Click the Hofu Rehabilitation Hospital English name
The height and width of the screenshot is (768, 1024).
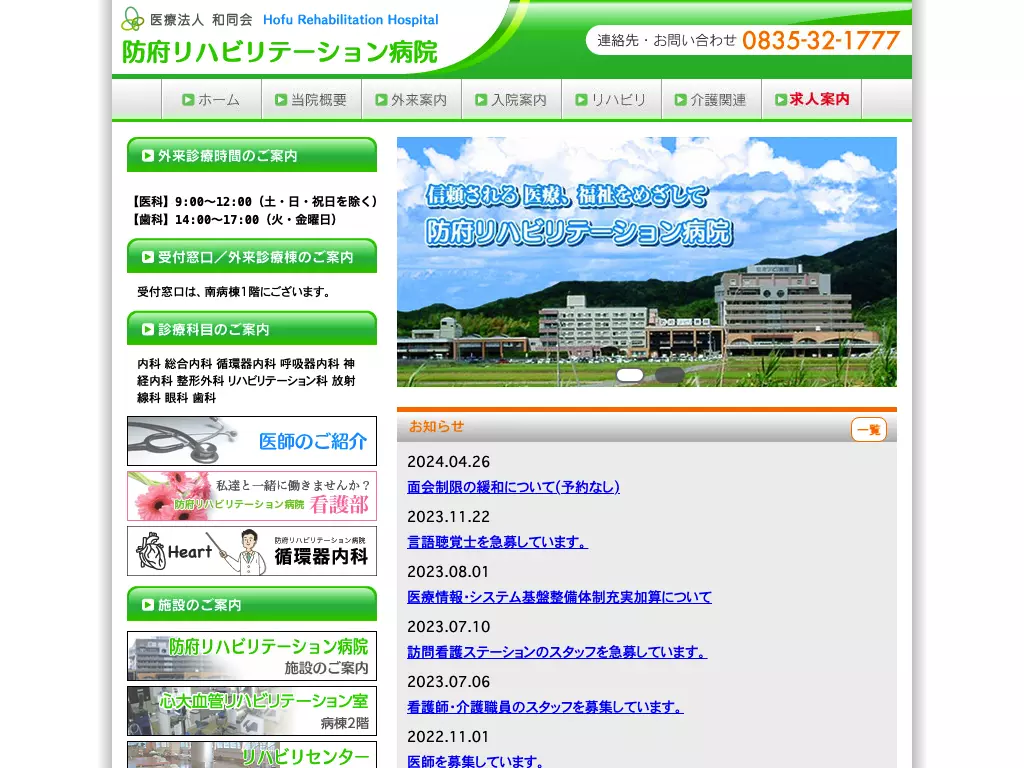coord(351,20)
